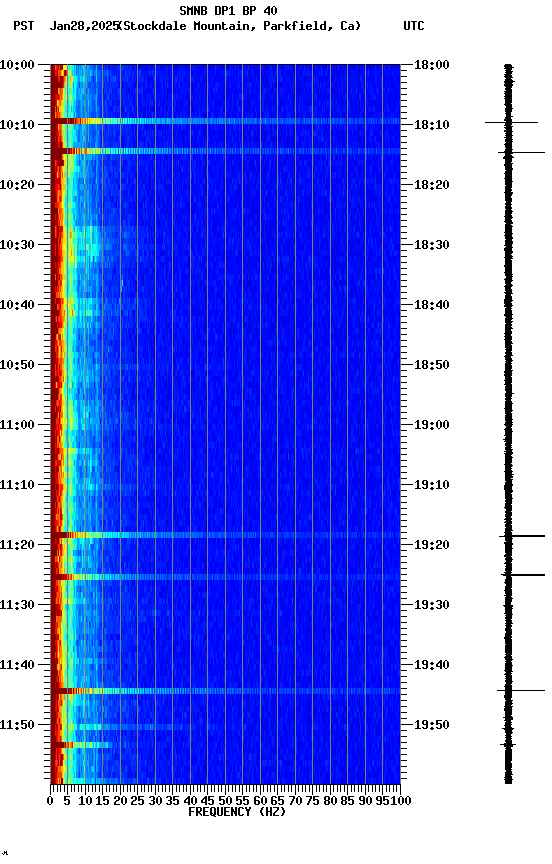Click the '19:50' UTC time label
This screenshot has width=552, height=864.
pyautogui.click(x=432, y=725)
